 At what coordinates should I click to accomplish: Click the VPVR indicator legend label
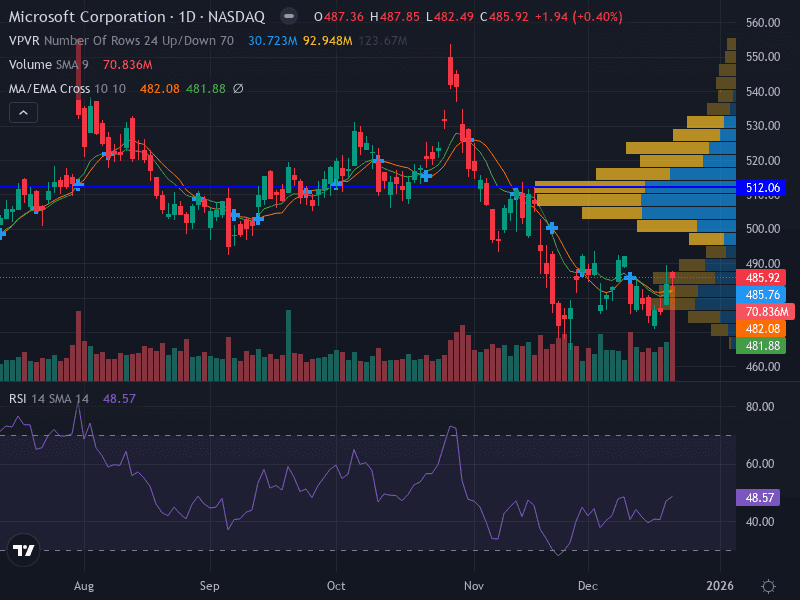pos(24,41)
